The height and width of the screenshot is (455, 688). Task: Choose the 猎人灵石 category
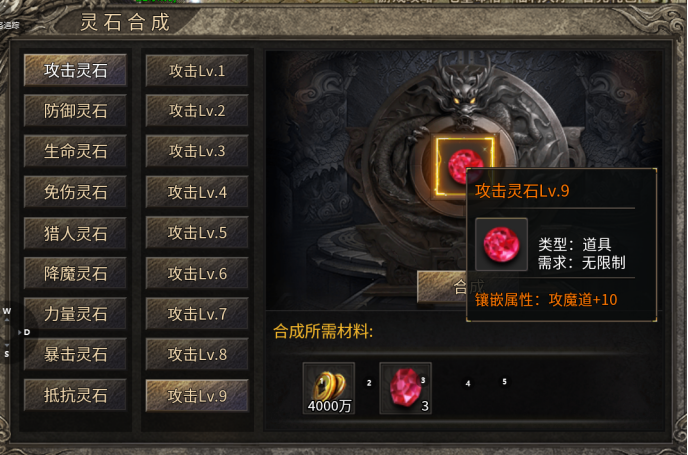(75, 233)
